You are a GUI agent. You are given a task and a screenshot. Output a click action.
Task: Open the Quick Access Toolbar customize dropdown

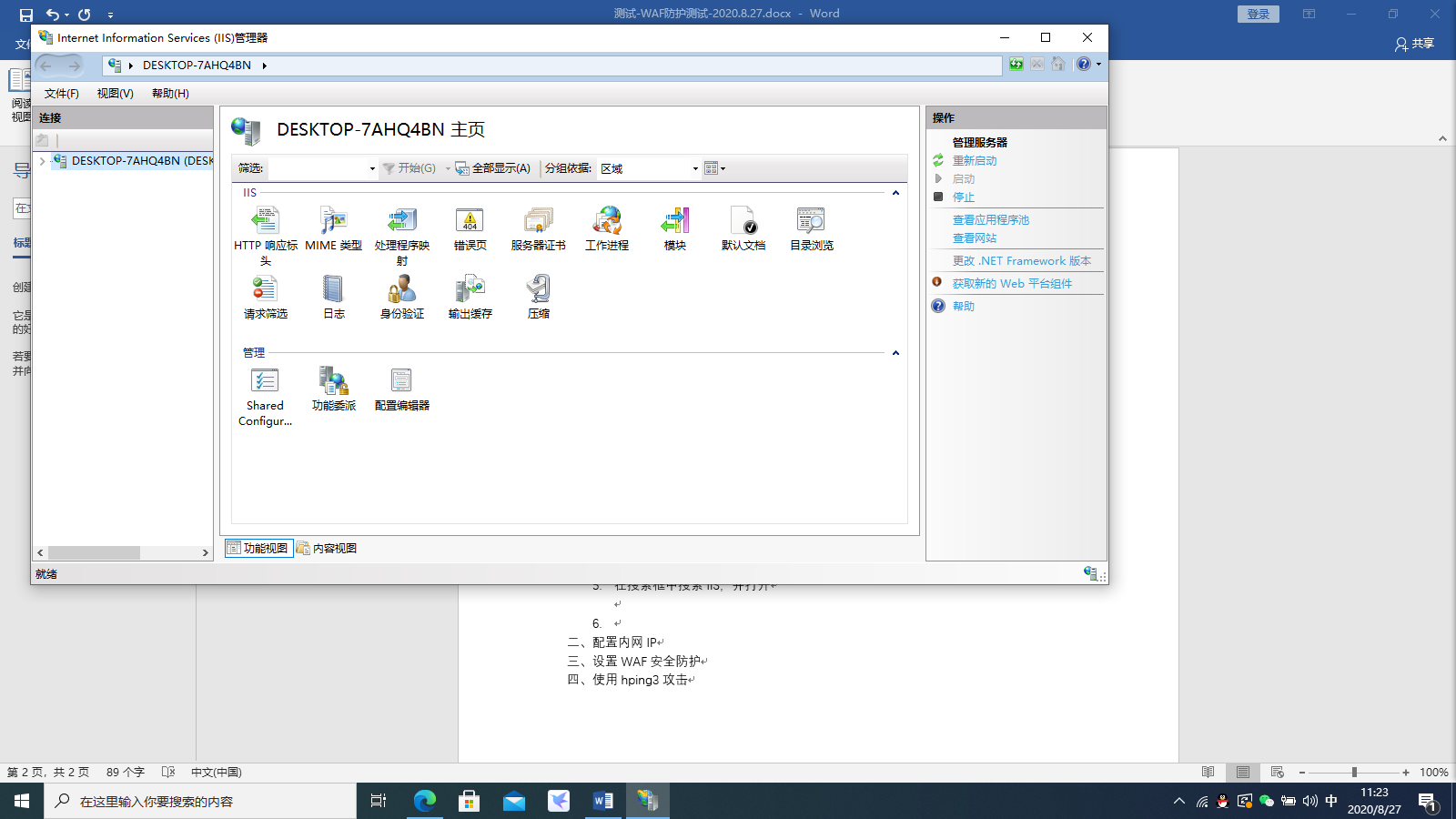point(110,15)
